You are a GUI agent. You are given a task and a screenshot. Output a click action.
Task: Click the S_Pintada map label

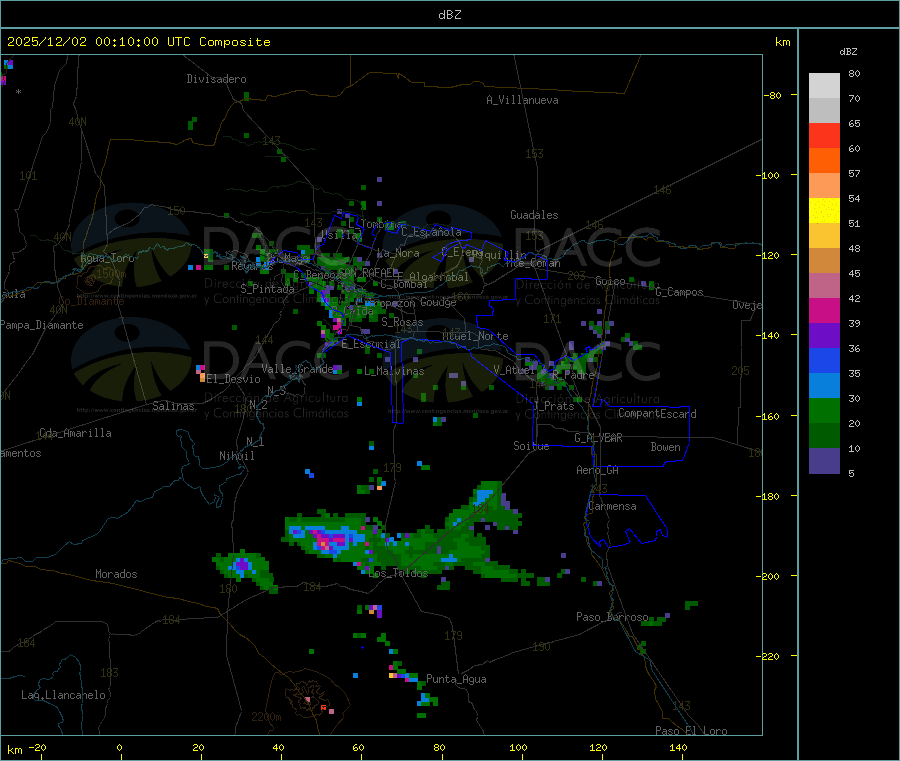click(x=267, y=289)
